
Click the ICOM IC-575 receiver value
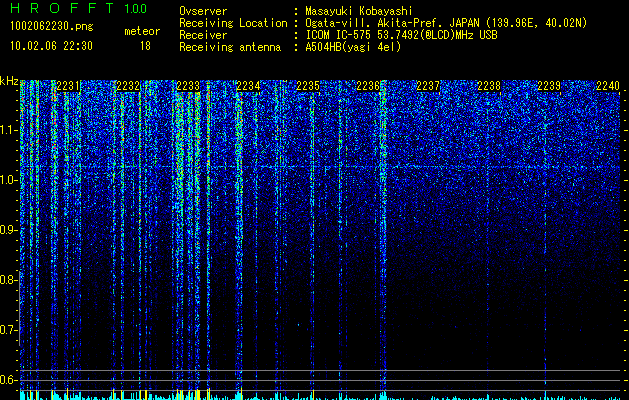coord(401,35)
